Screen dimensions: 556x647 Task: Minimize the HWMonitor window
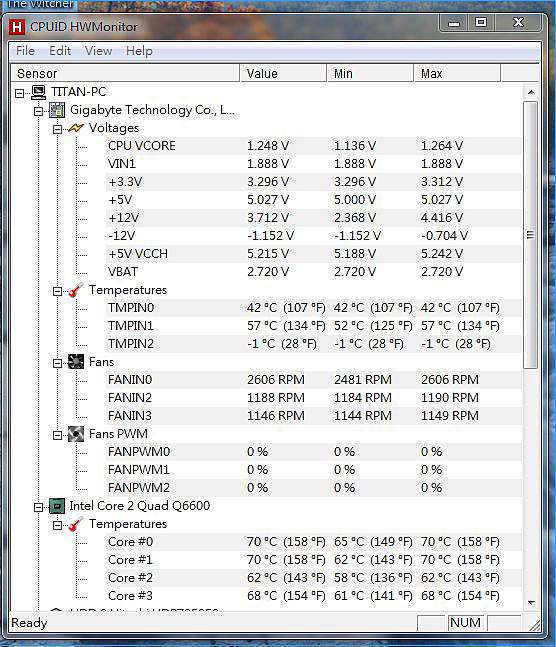[454, 23]
